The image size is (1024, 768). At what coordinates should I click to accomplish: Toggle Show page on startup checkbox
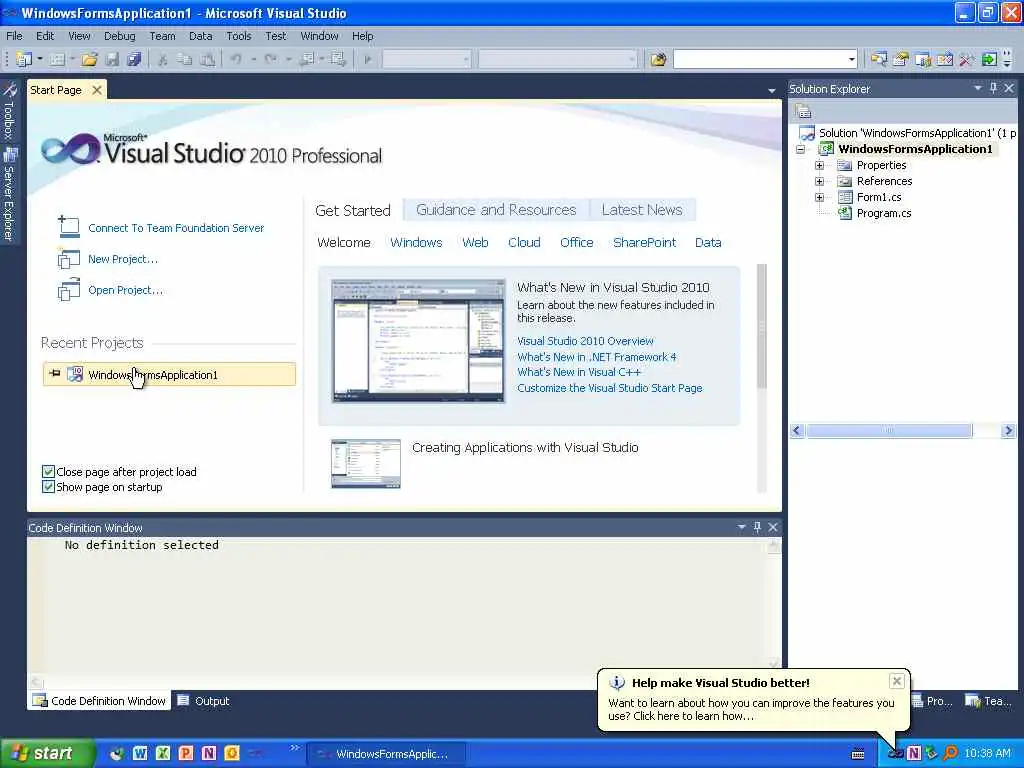click(48, 487)
